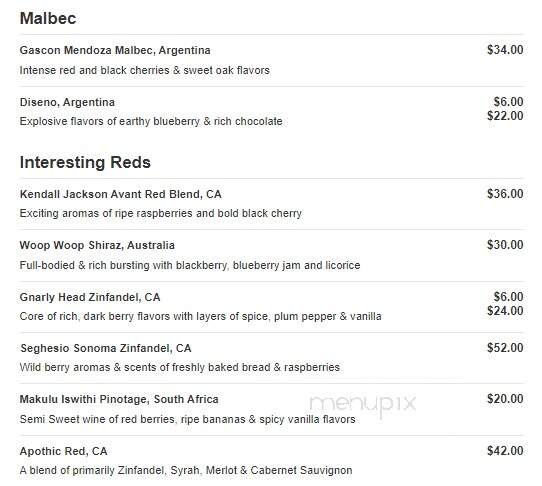Screen dimensions: 542x486
Task: Click the $22.00 bottle price for Diseno
Action: pyautogui.click(x=505, y=115)
